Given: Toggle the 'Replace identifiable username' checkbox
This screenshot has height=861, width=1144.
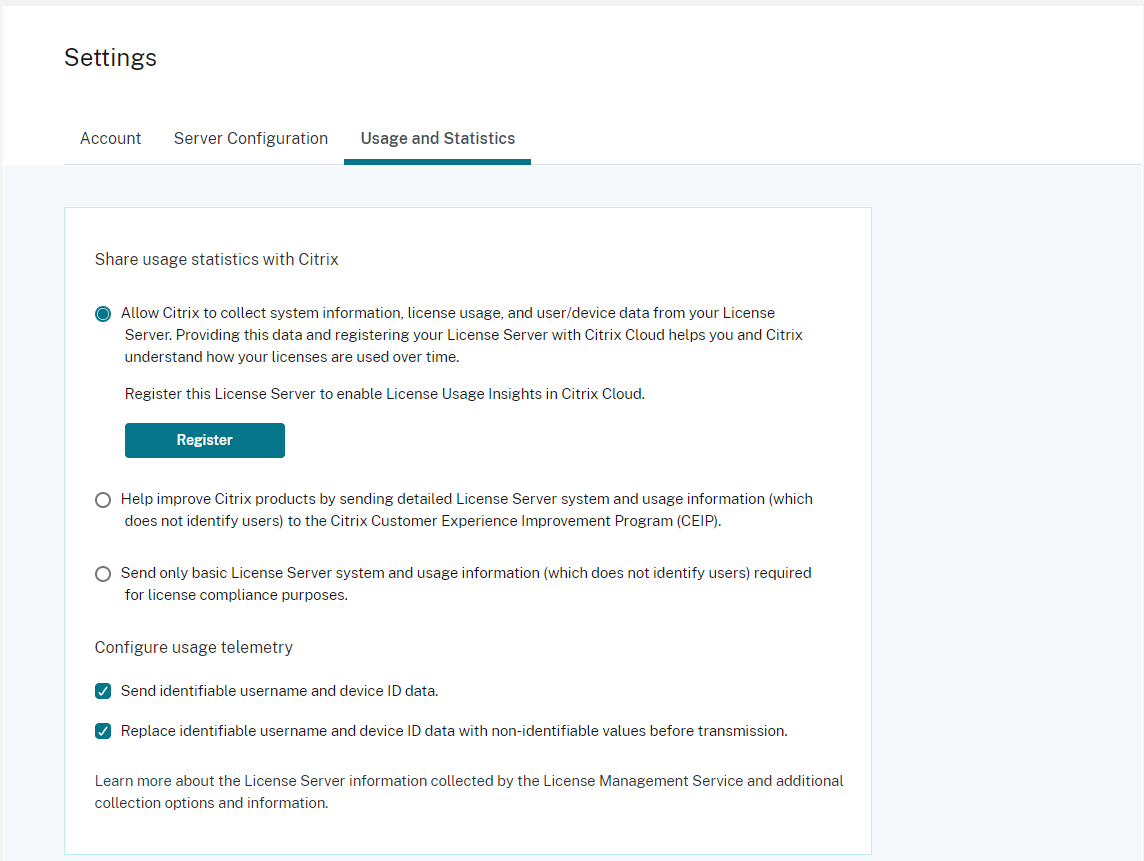Looking at the screenshot, I should (103, 731).
